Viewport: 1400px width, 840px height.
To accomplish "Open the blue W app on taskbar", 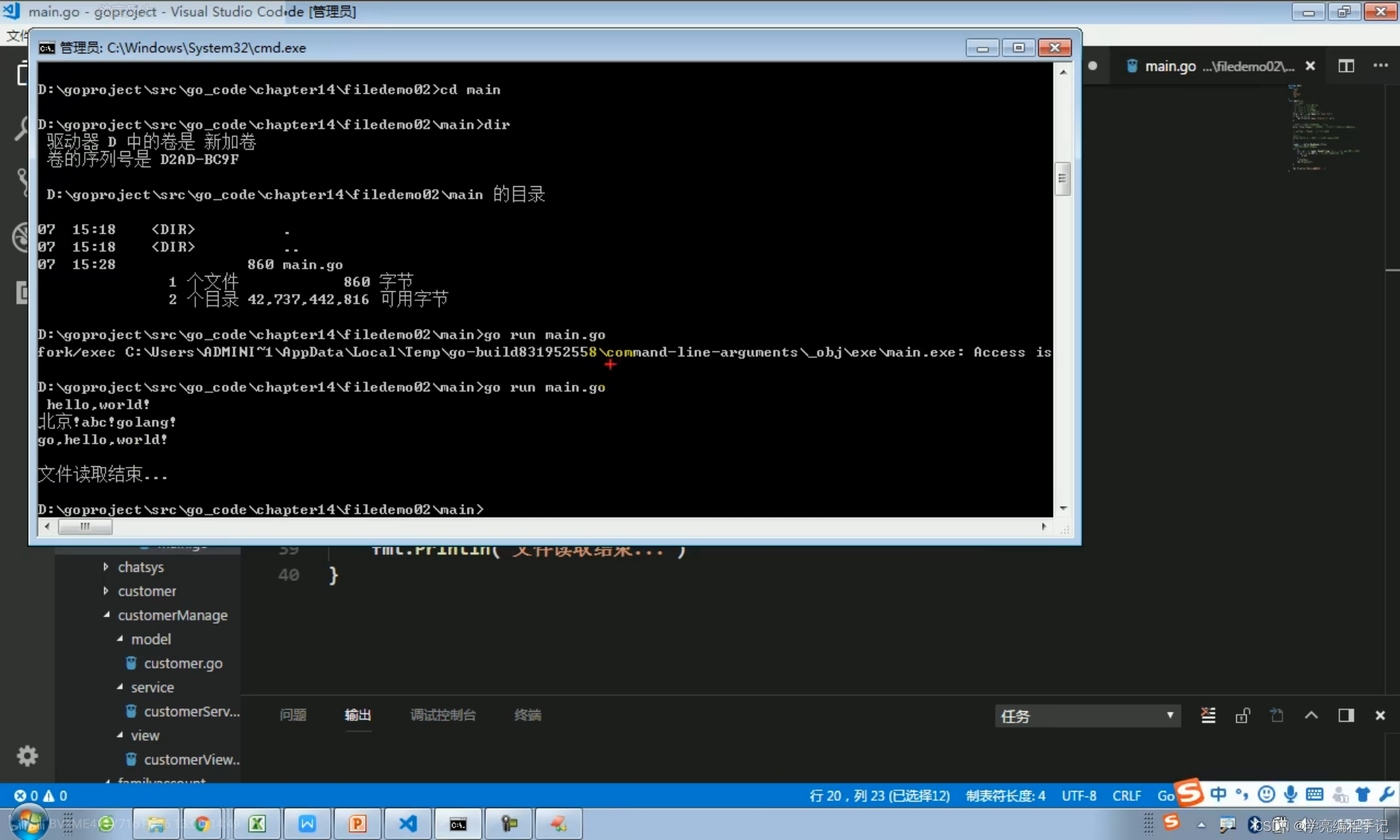I will (x=307, y=824).
